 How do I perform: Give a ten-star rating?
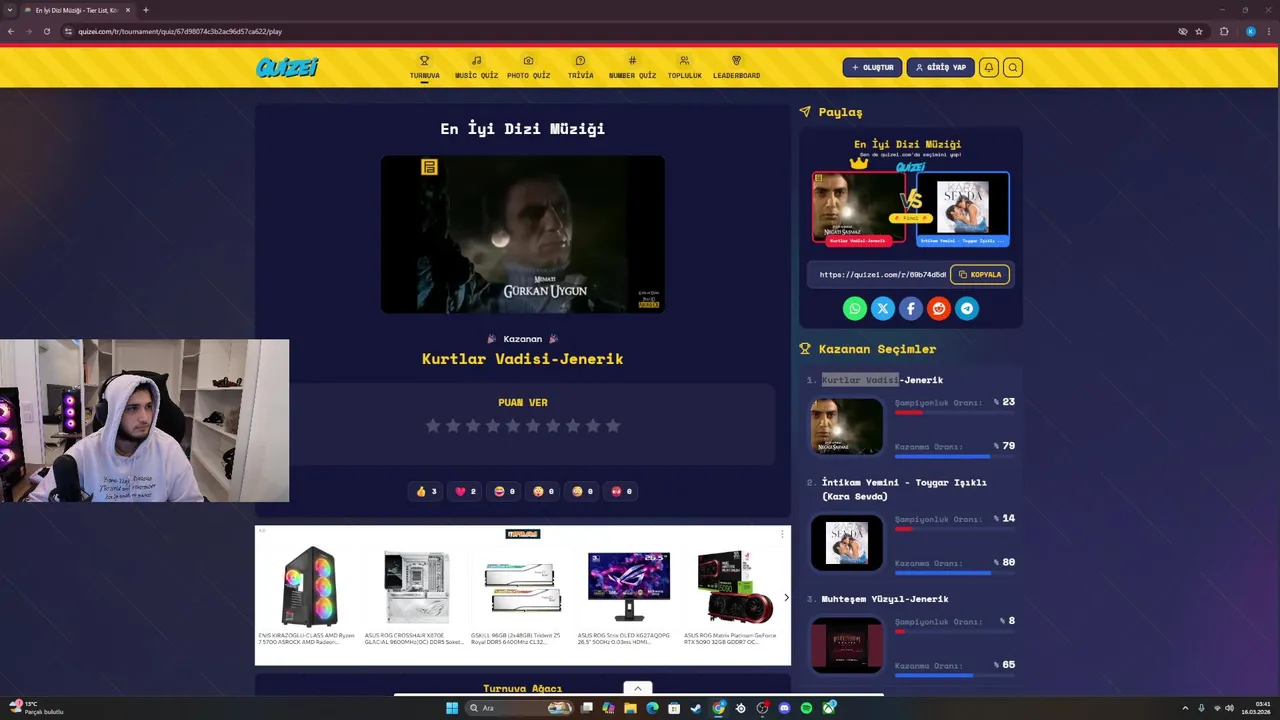click(613, 426)
